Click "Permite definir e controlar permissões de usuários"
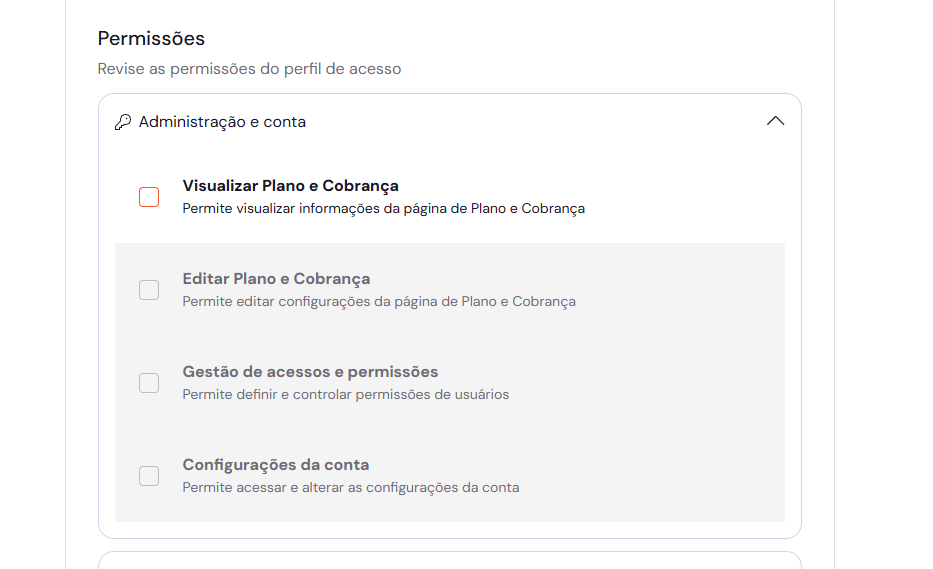 345,394
